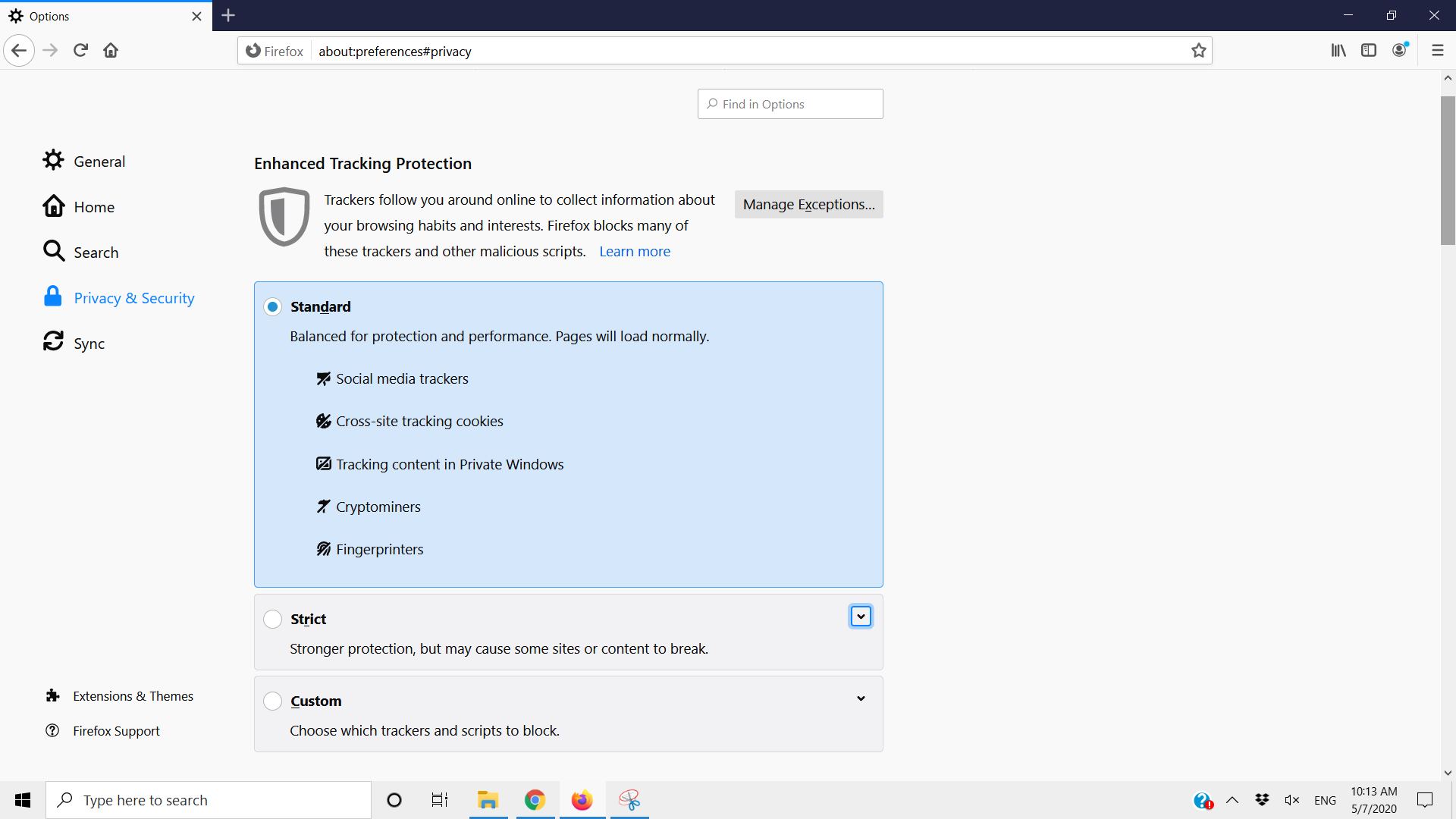Switch to Search settings category
This screenshot has height=819, width=1456.
tap(96, 253)
